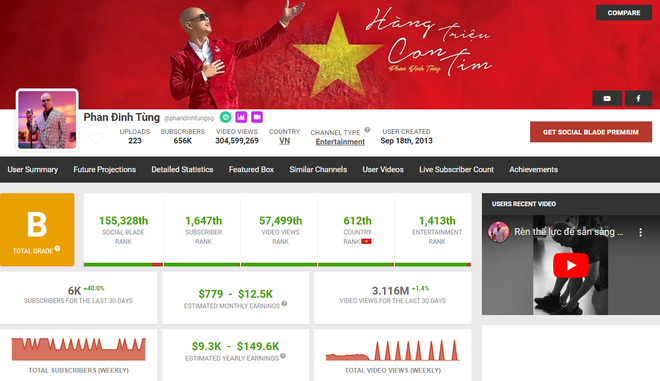Image resolution: width=660 pixels, height=381 pixels.
Task: Click the $9.3K - $149.6K yearly earnings
Action: [x=235, y=346]
